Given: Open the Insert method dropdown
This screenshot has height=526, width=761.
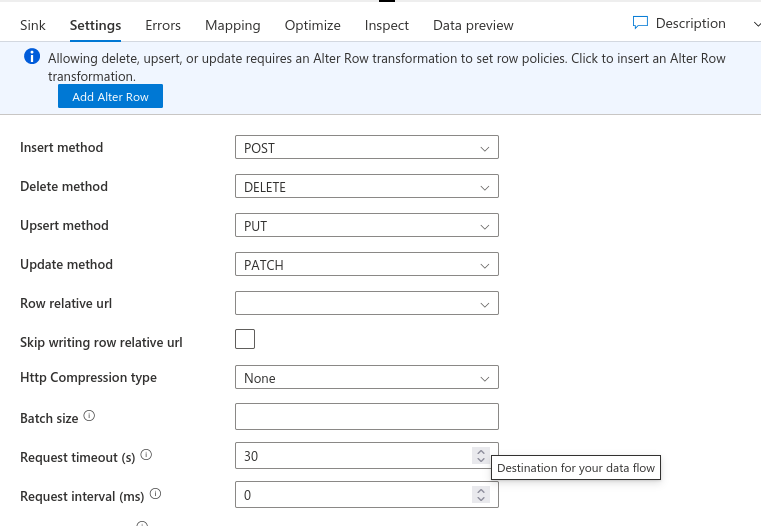Looking at the screenshot, I should (367, 147).
